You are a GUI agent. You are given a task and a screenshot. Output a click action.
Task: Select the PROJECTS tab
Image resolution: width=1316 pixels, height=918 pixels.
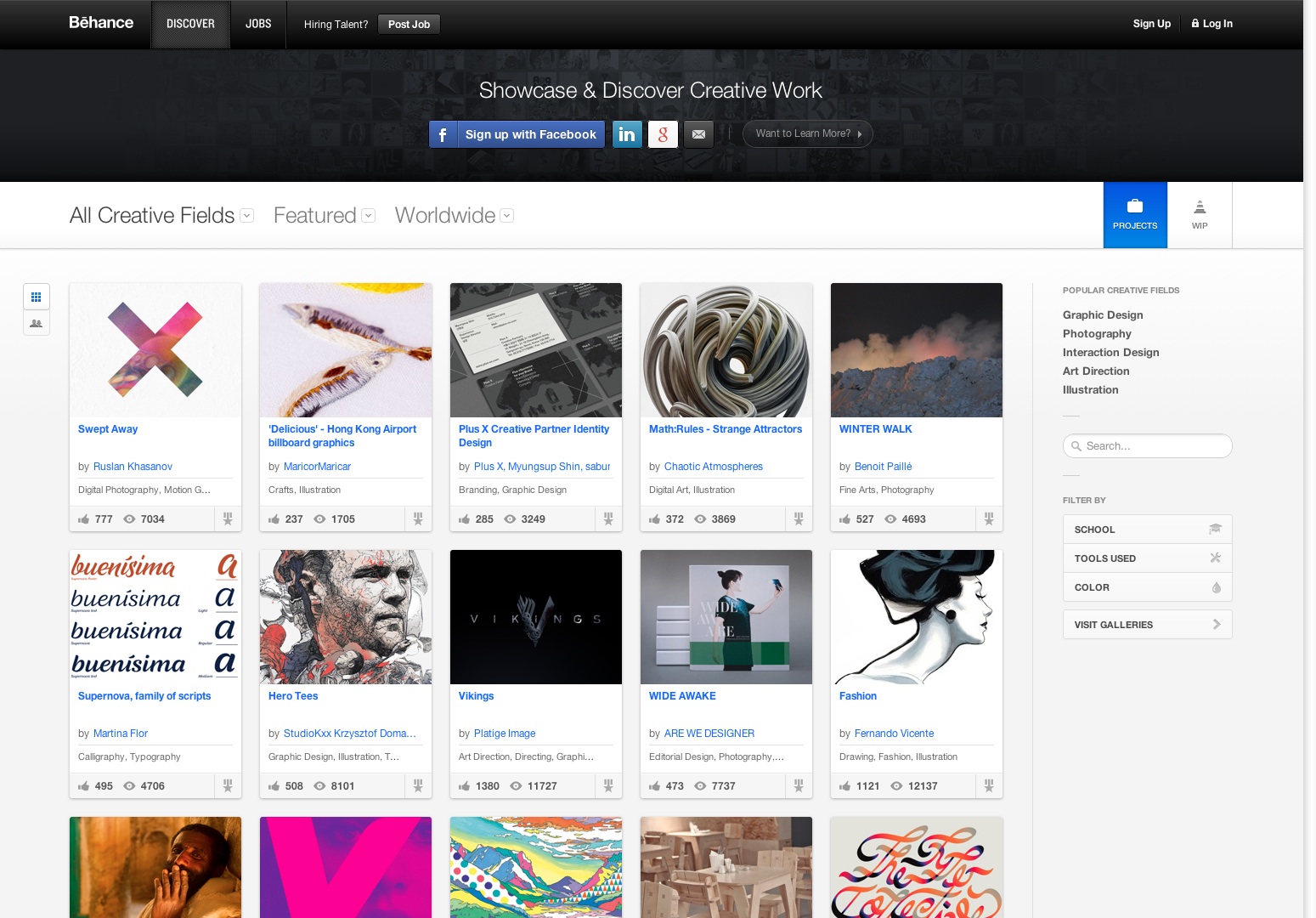pos(1135,215)
